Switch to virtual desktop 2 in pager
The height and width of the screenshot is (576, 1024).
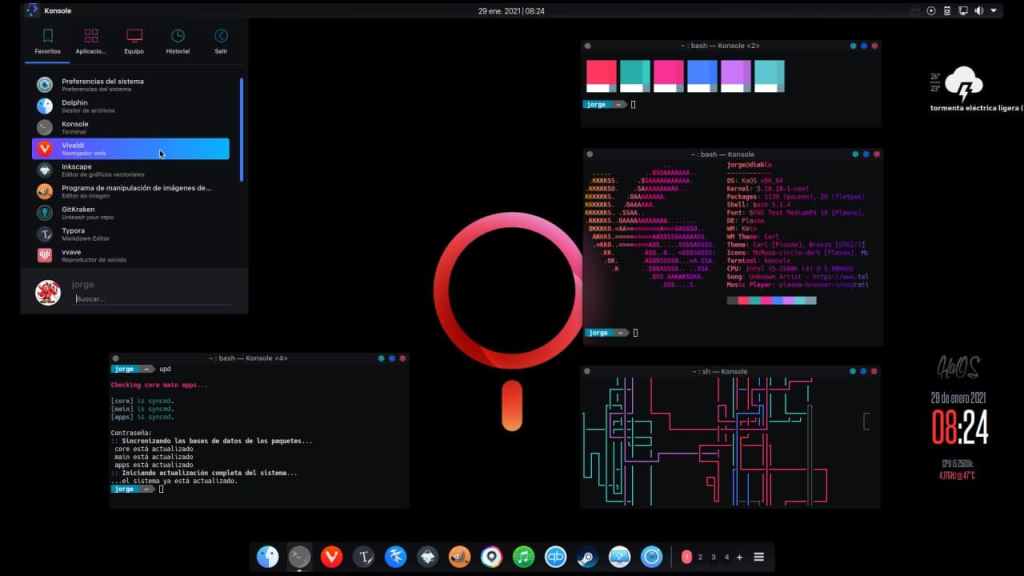(x=700, y=557)
